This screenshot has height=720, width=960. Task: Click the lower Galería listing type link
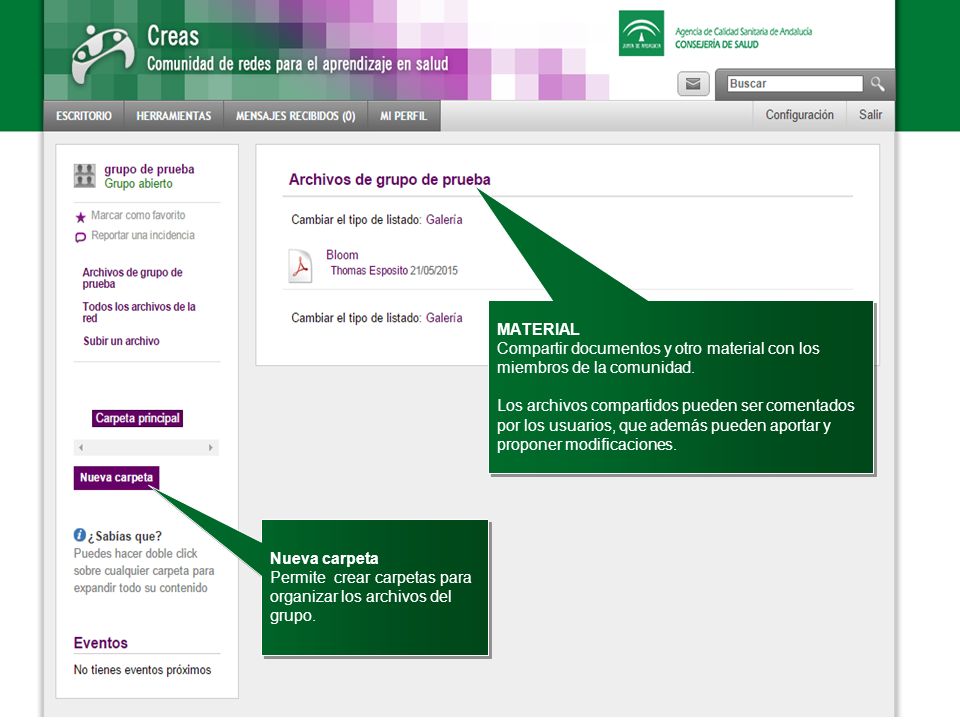(x=444, y=318)
